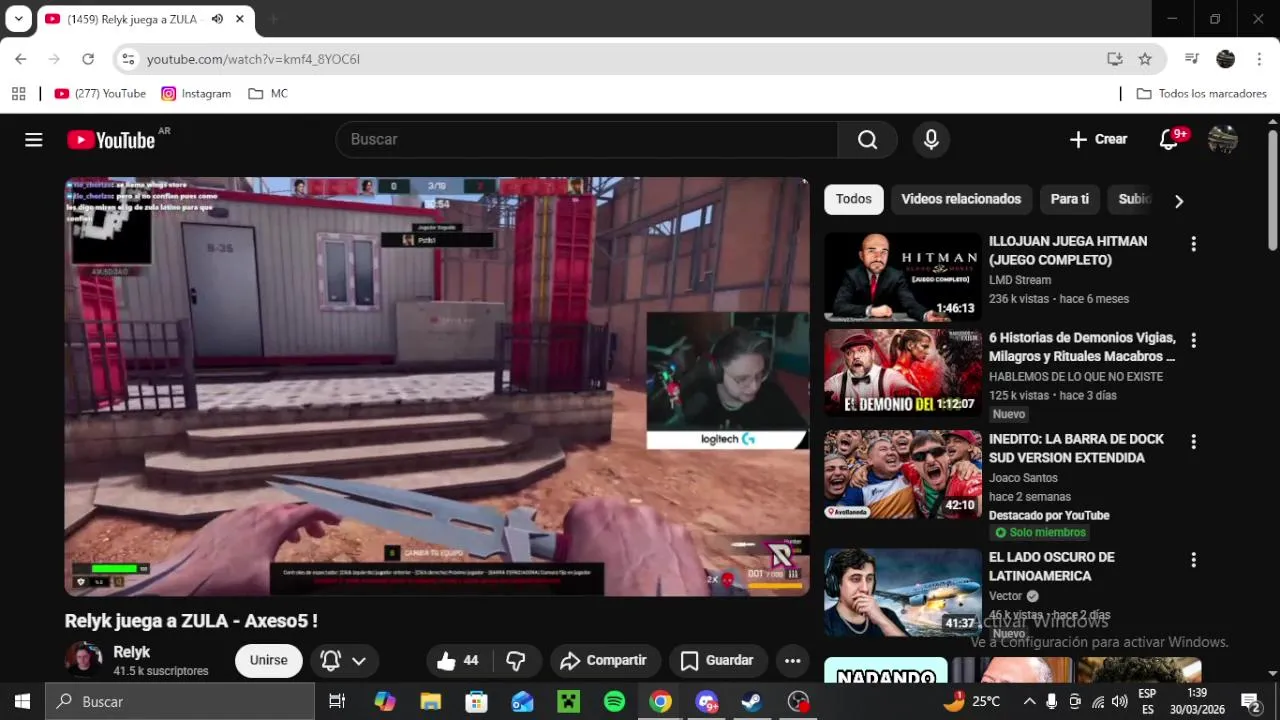View site information icon in address bar
This screenshot has width=1280, height=720.
(128, 59)
